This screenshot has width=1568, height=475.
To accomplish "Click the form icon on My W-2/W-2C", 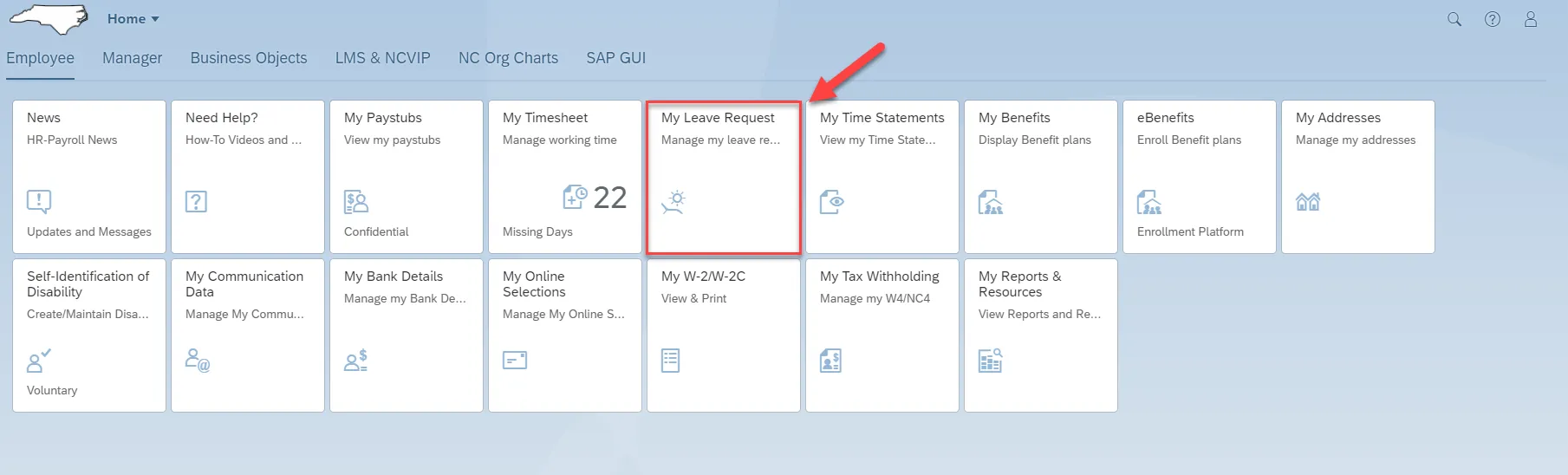I will pos(671,361).
